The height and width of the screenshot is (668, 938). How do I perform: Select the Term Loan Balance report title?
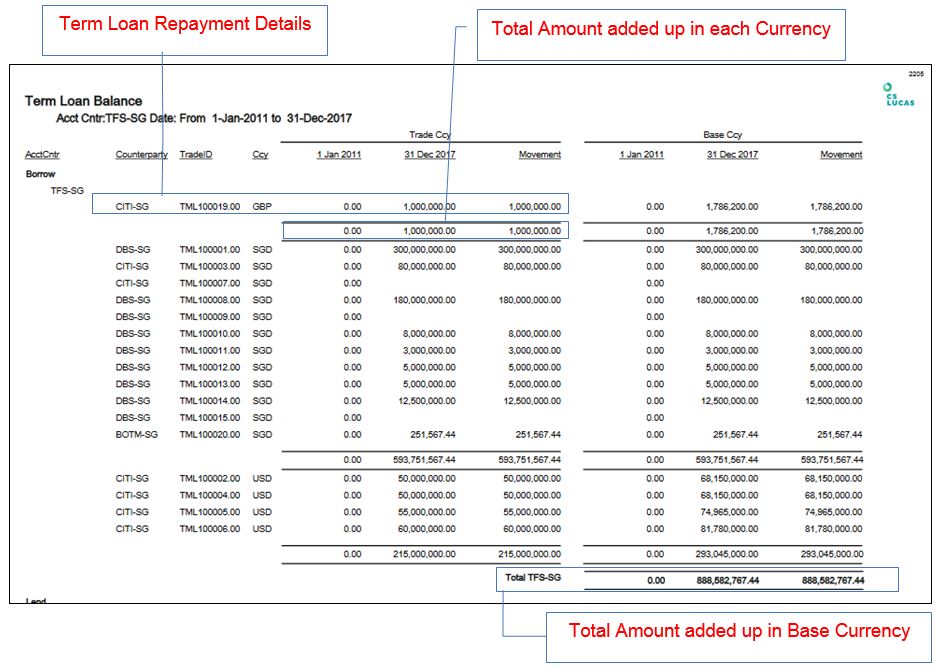83,101
